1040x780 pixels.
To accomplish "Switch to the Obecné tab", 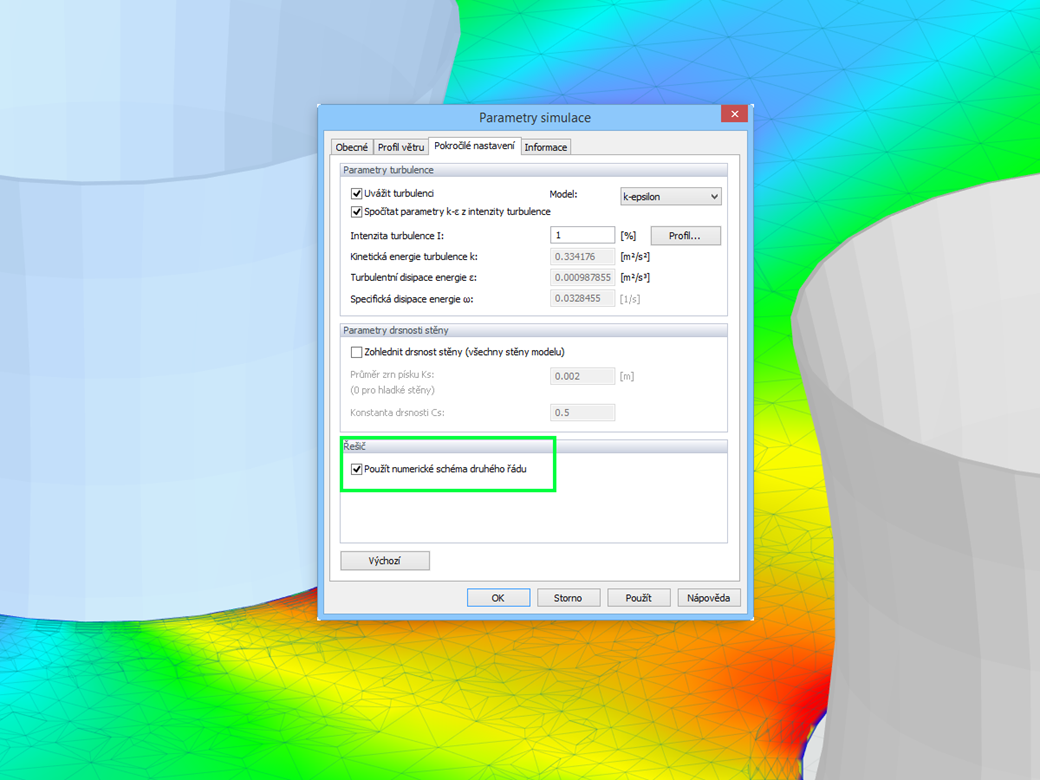I will pos(351,146).
